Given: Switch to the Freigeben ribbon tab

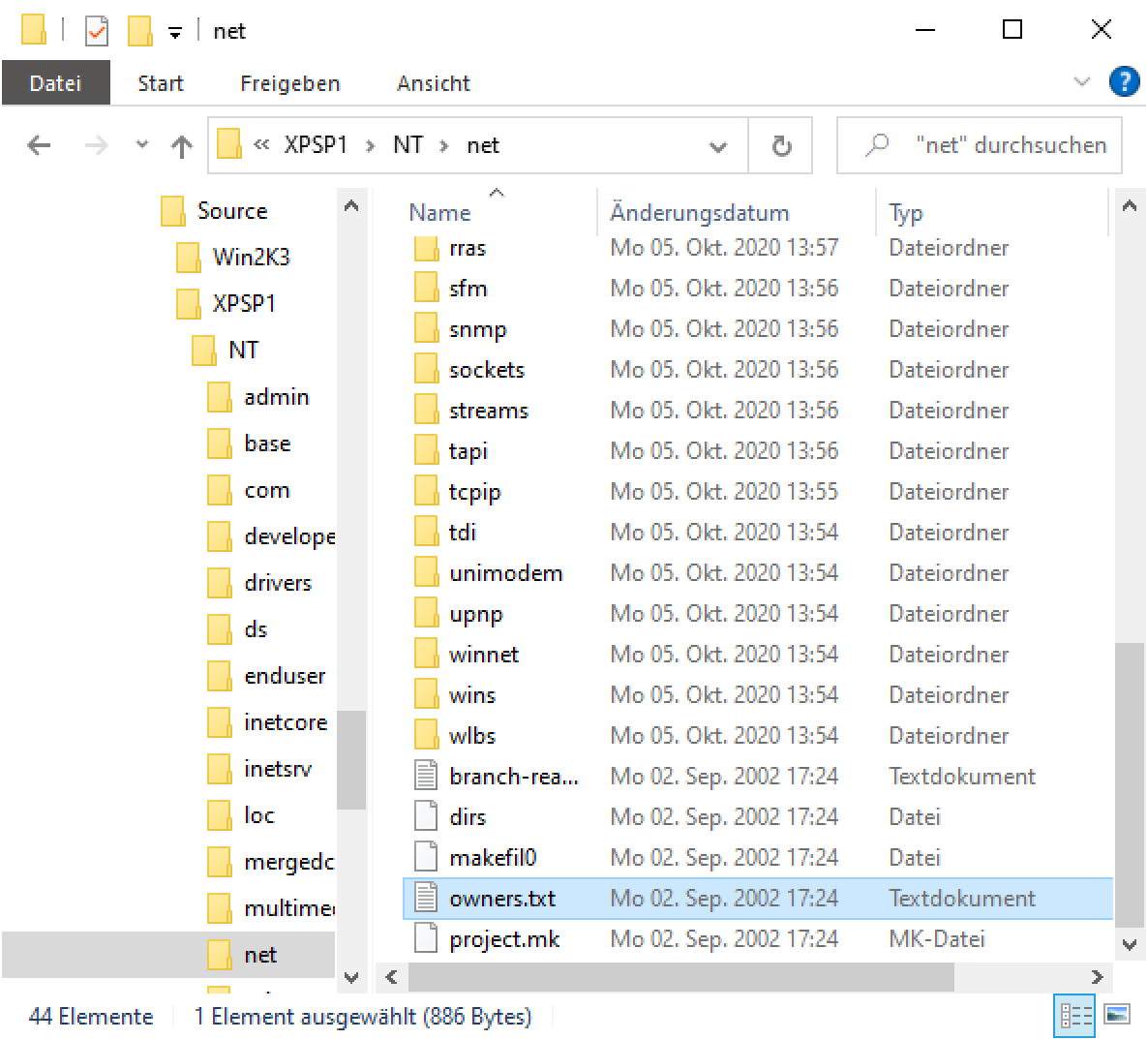Looking at the screenshot, I should [290, 82].
